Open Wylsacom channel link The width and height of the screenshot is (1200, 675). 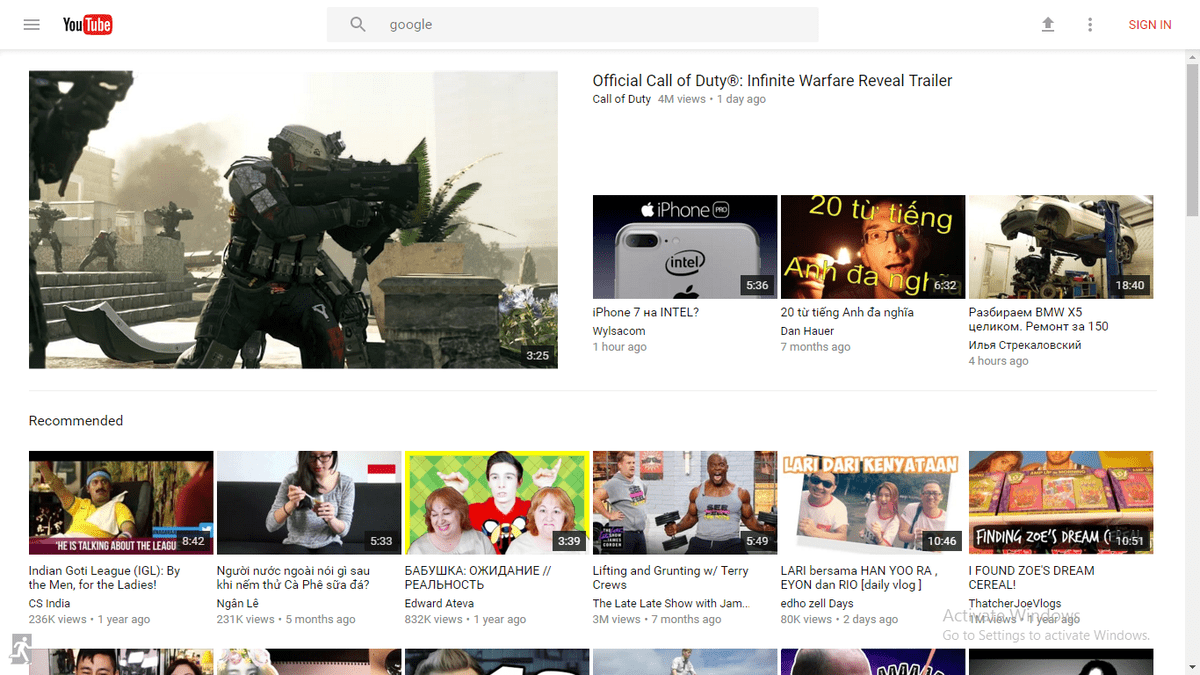[619, 331]
